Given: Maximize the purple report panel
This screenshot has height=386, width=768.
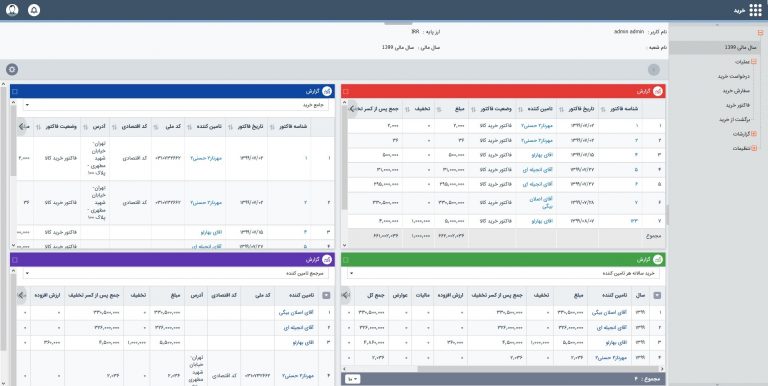Looking at the screenshot, I should (14, 260).
